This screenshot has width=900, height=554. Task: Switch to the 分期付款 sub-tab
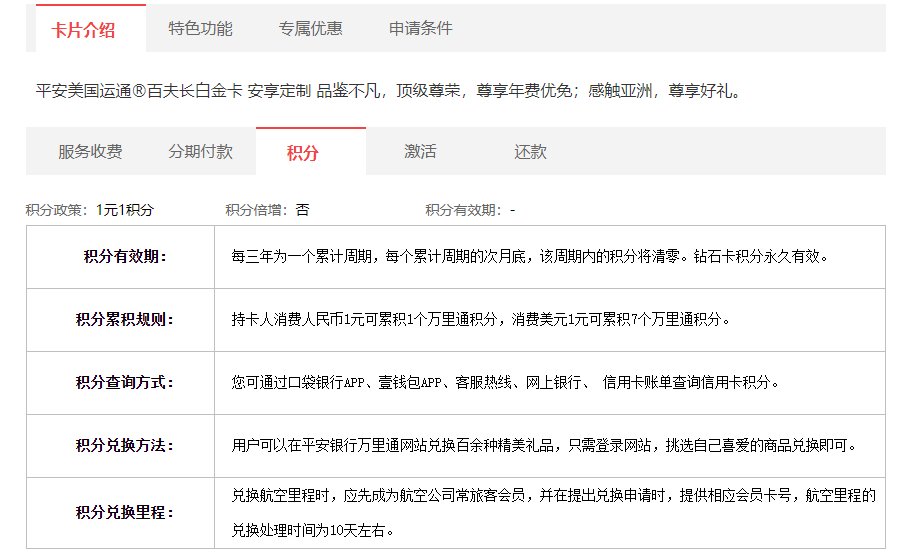(x=200, y=152)
